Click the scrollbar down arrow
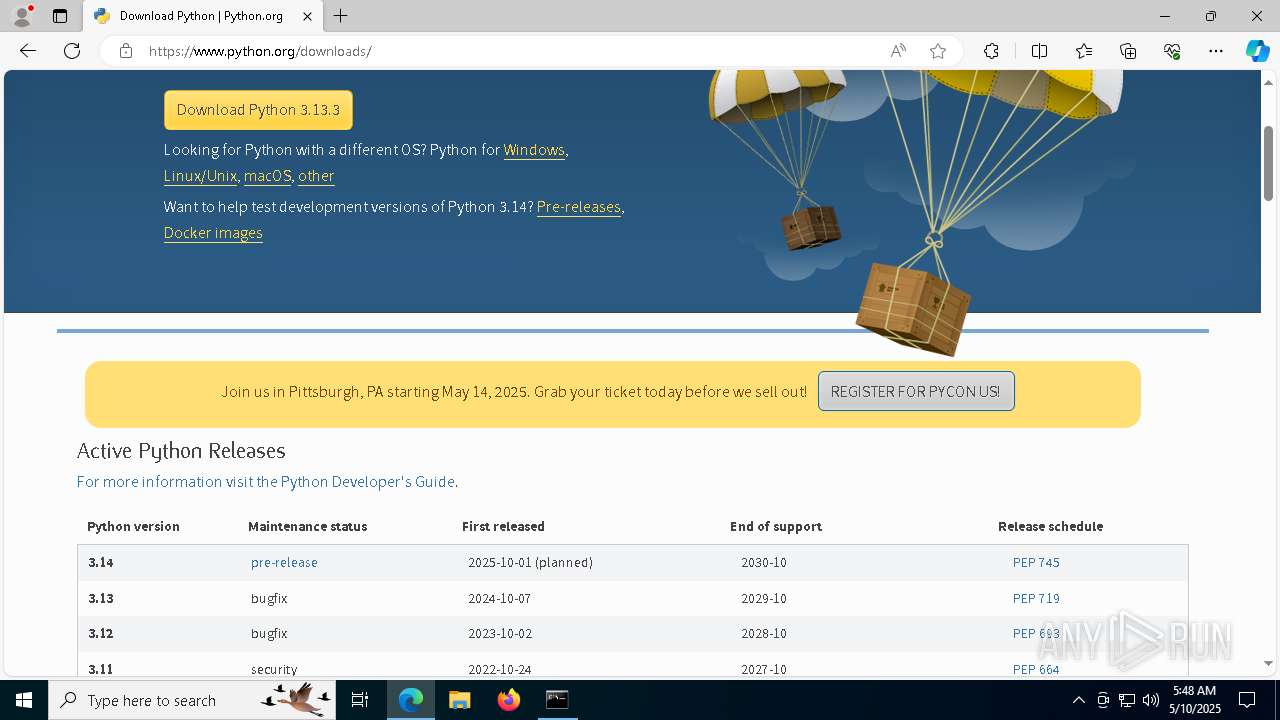 click(x=1268, y=663)
